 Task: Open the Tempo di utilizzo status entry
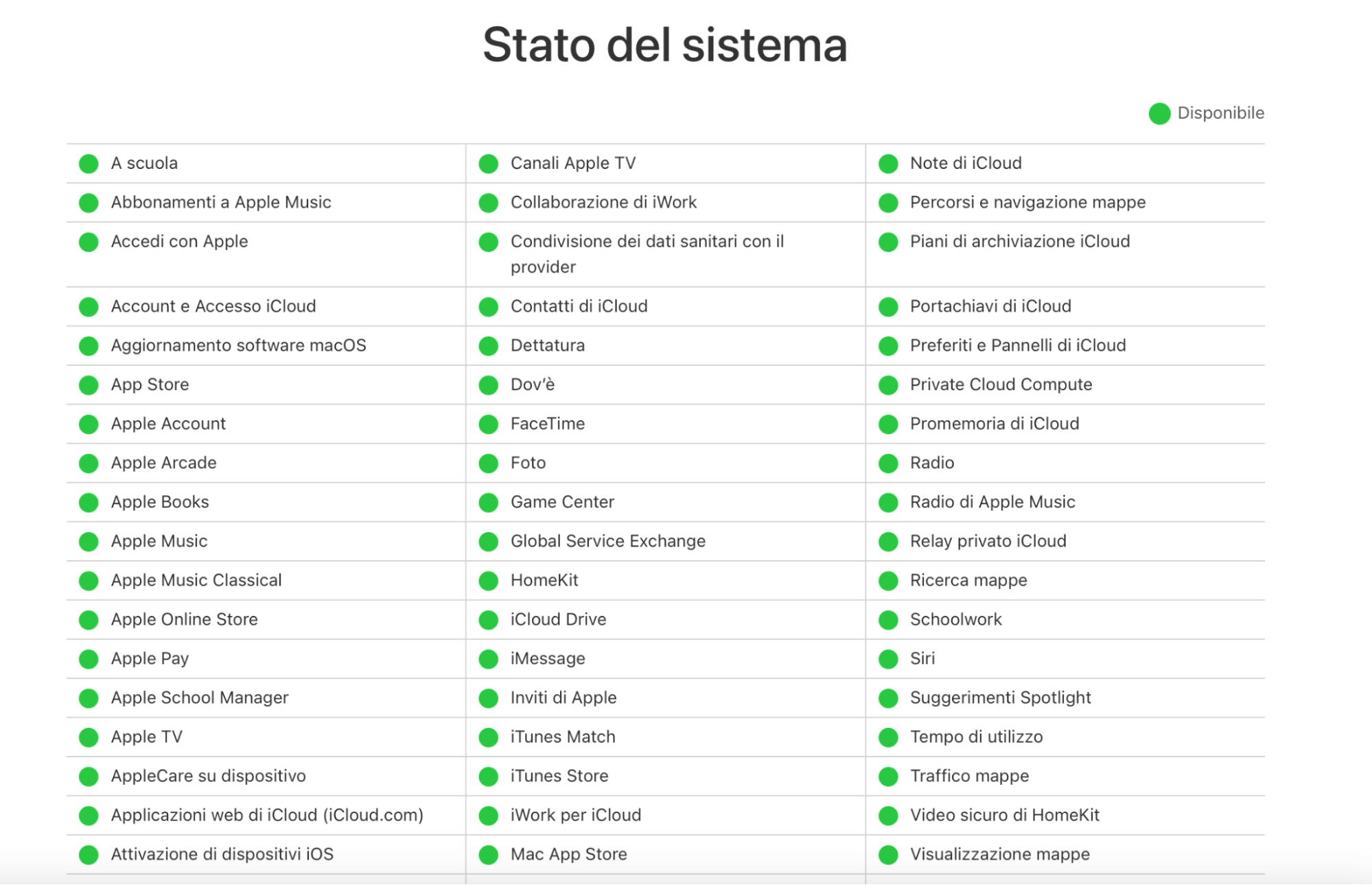pyautogui.click(x=975, y=737)
